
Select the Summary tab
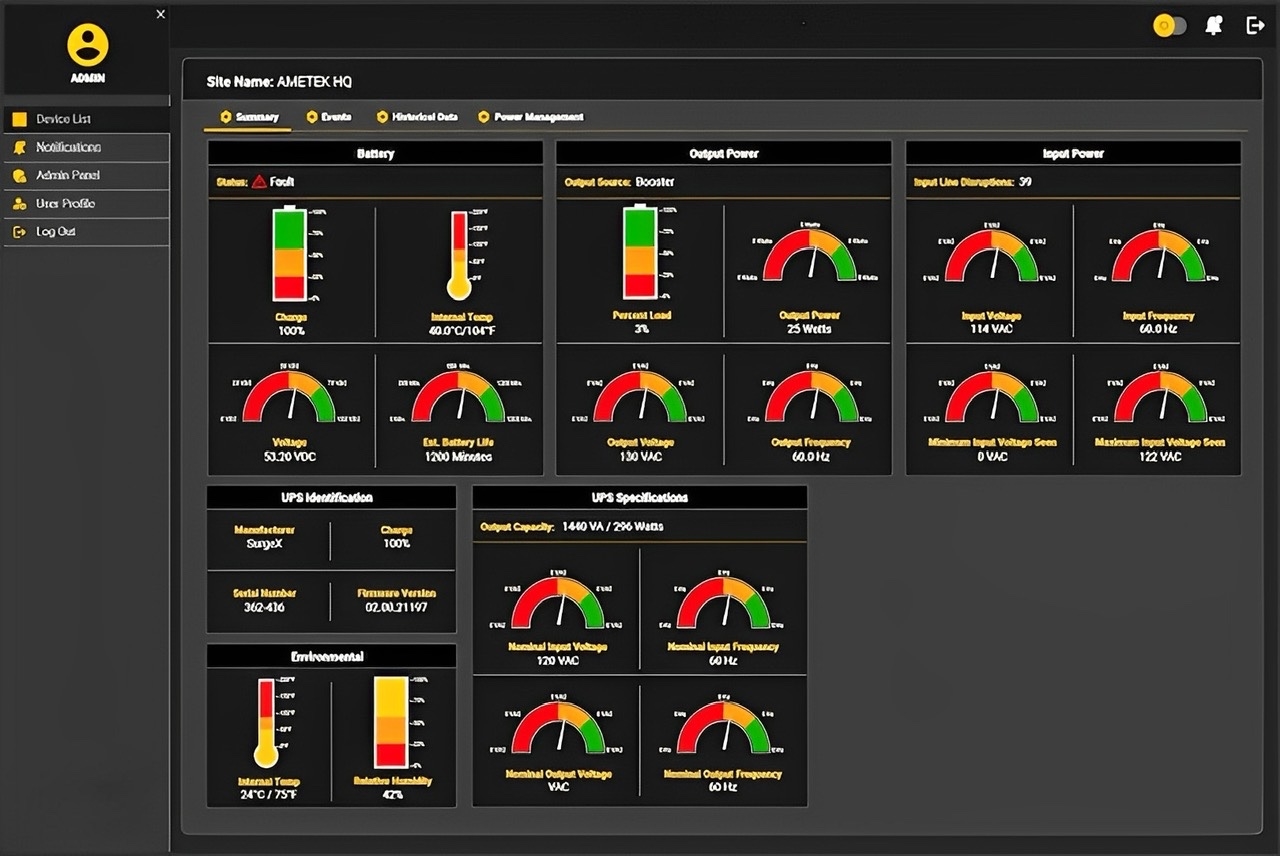tap(249, 117)
